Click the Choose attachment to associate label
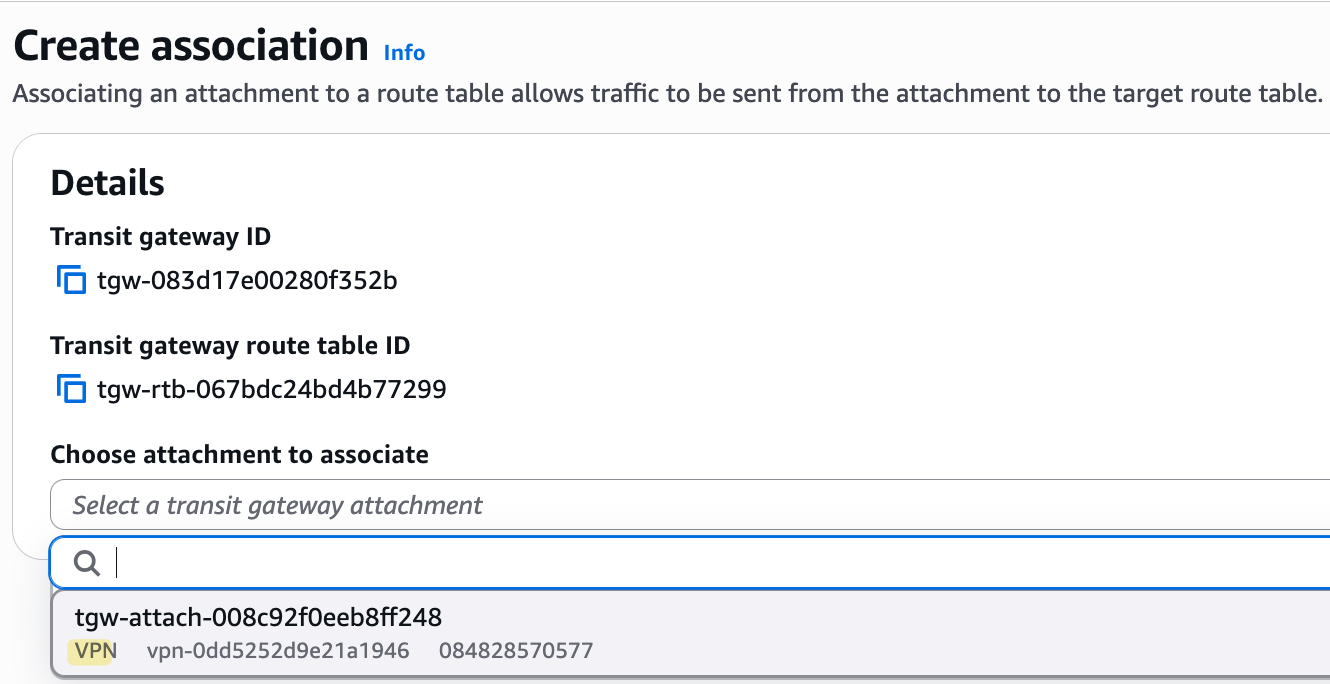The width and height of the screenshot is (1330, 684). click(240, 454)
